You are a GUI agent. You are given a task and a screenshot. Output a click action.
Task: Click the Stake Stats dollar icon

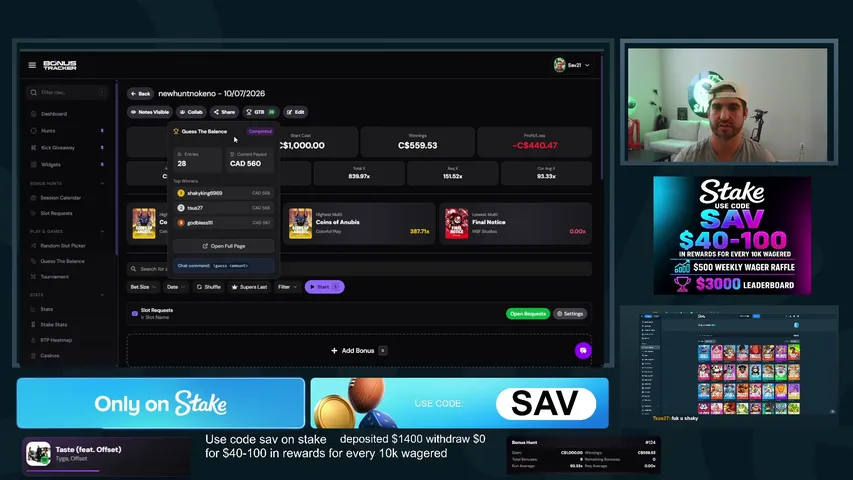[x=34, y=324]
